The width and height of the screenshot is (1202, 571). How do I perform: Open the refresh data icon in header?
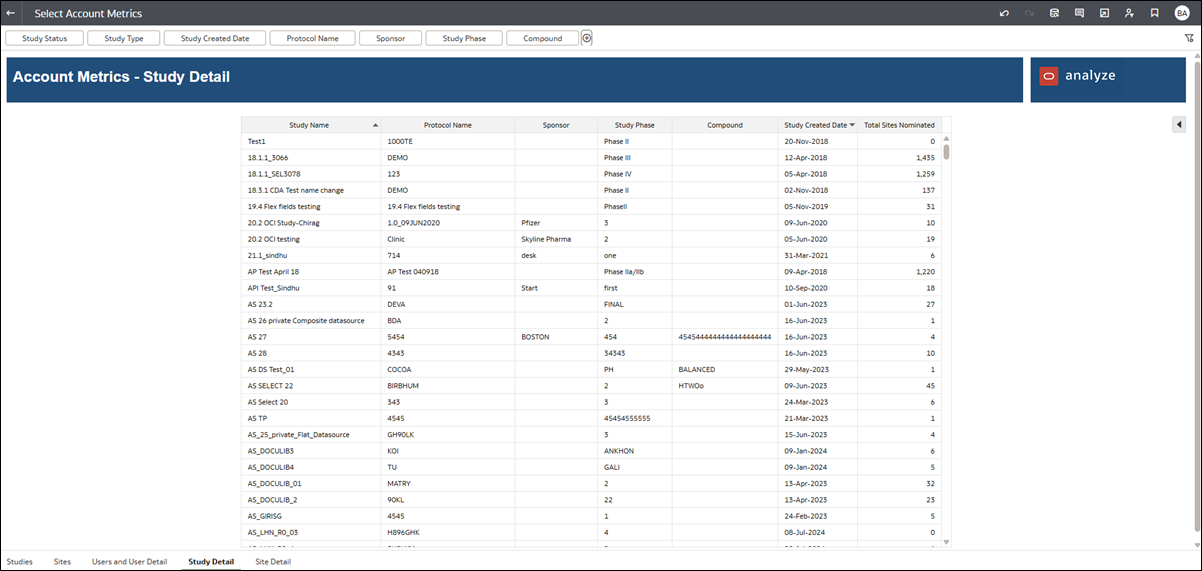pos(1054,13)
